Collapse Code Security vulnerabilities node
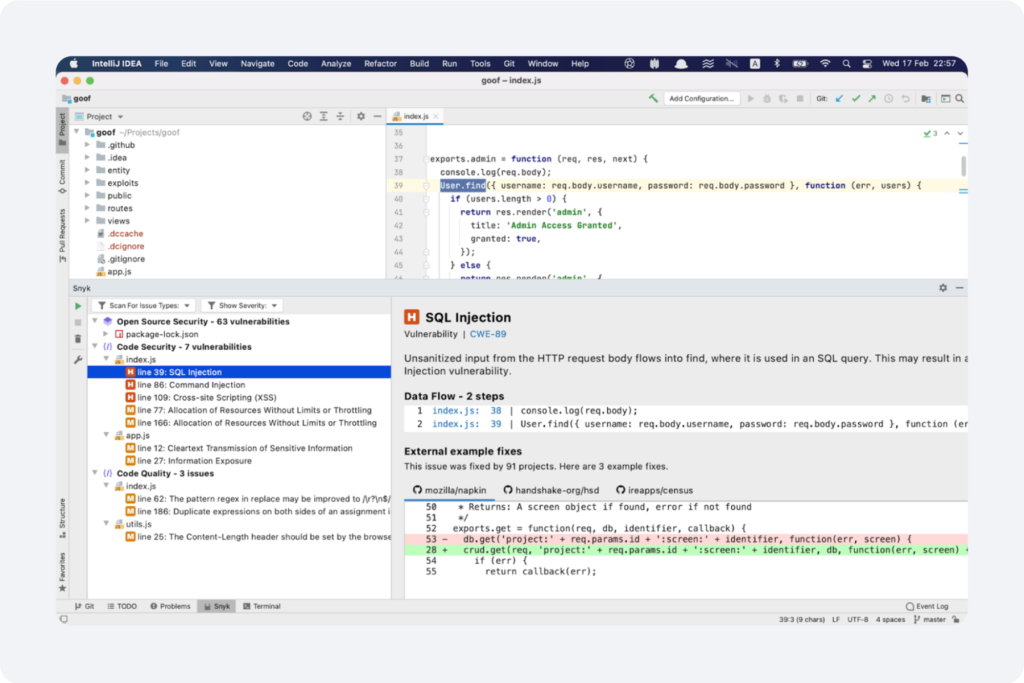The height and width of the screenshot is (683, 1024). 95,347
